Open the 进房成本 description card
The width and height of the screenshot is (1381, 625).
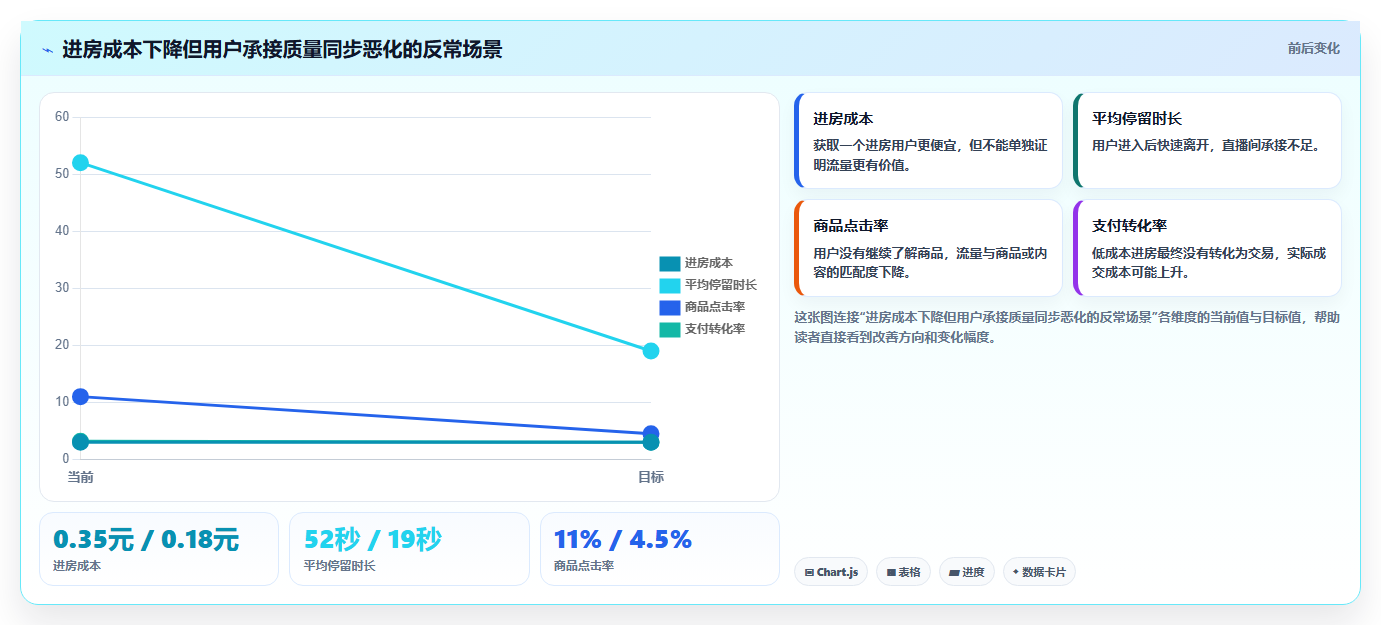(x=928, y=140)
